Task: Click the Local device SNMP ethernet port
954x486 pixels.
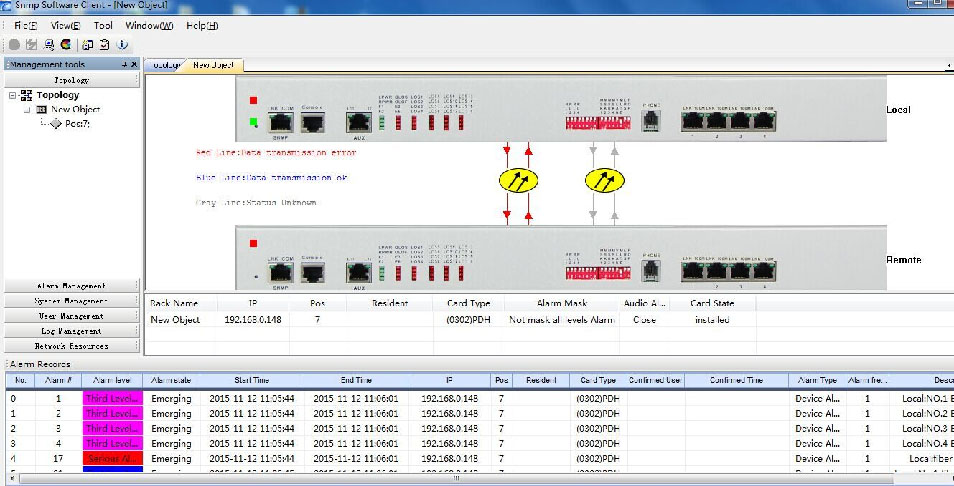Action: [280, 122]
